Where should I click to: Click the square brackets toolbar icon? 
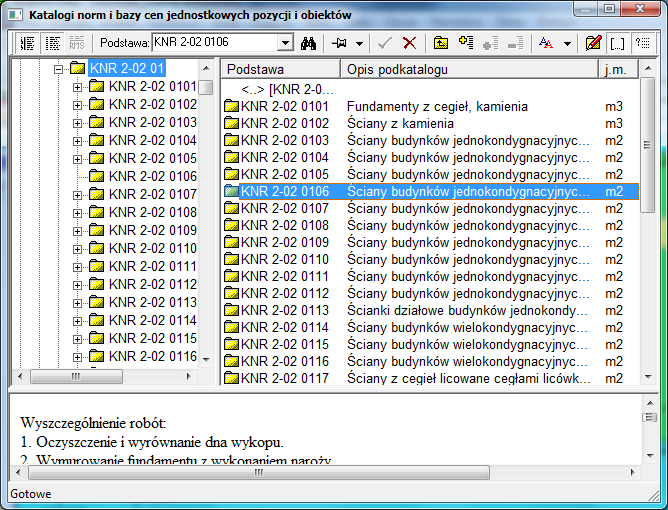[618, 43]
